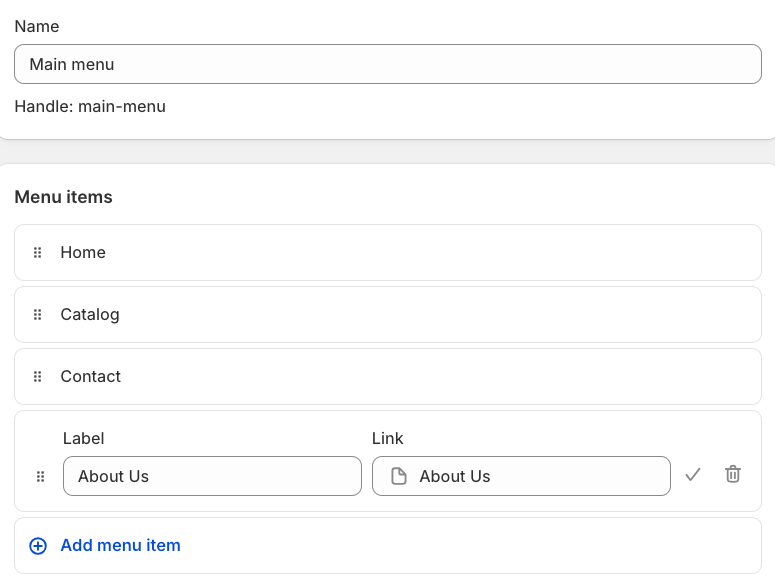Click the Label column label
775x587 pixels.
(84, 438)
